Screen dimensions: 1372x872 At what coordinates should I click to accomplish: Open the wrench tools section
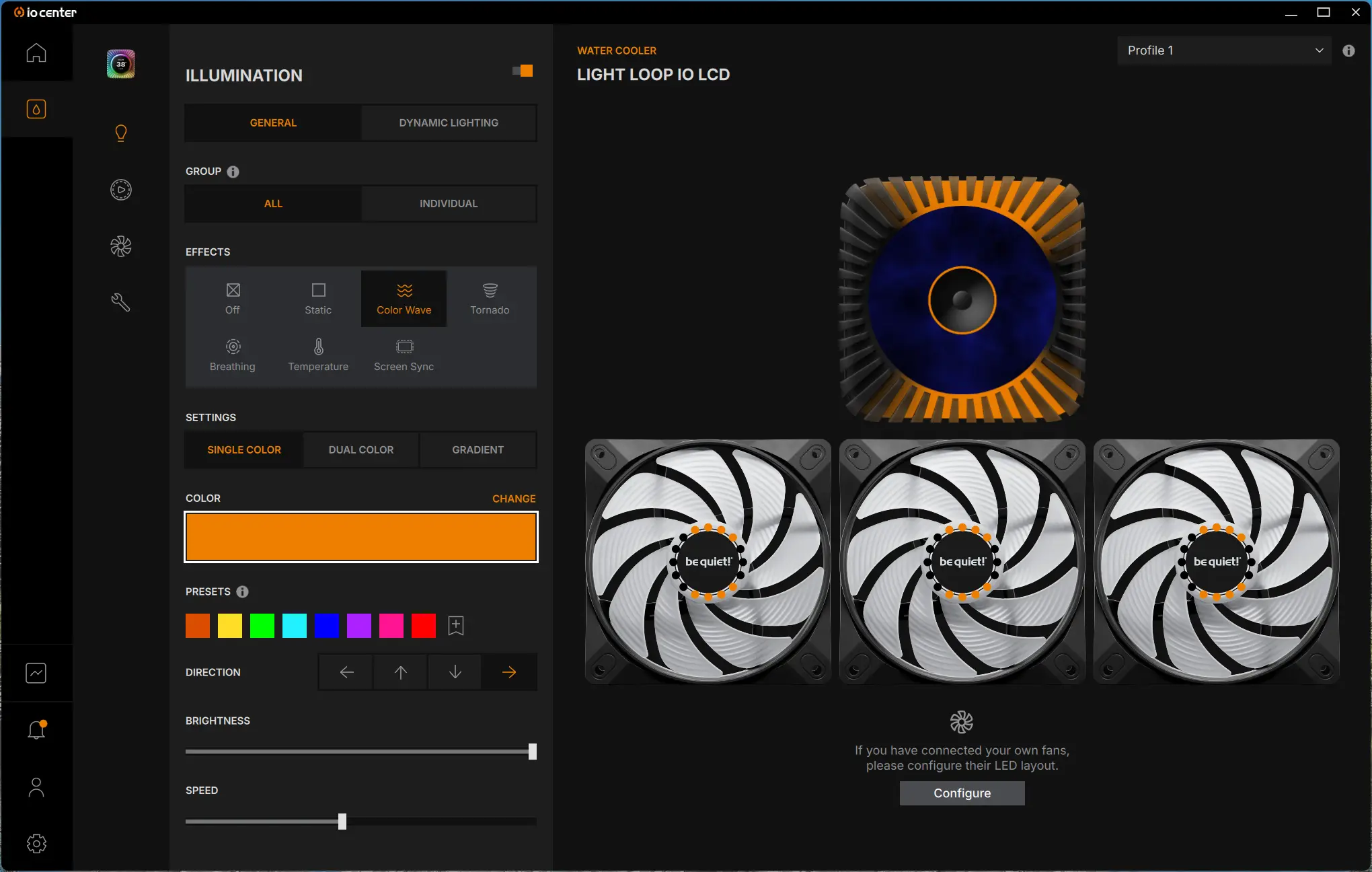[121, 303]
